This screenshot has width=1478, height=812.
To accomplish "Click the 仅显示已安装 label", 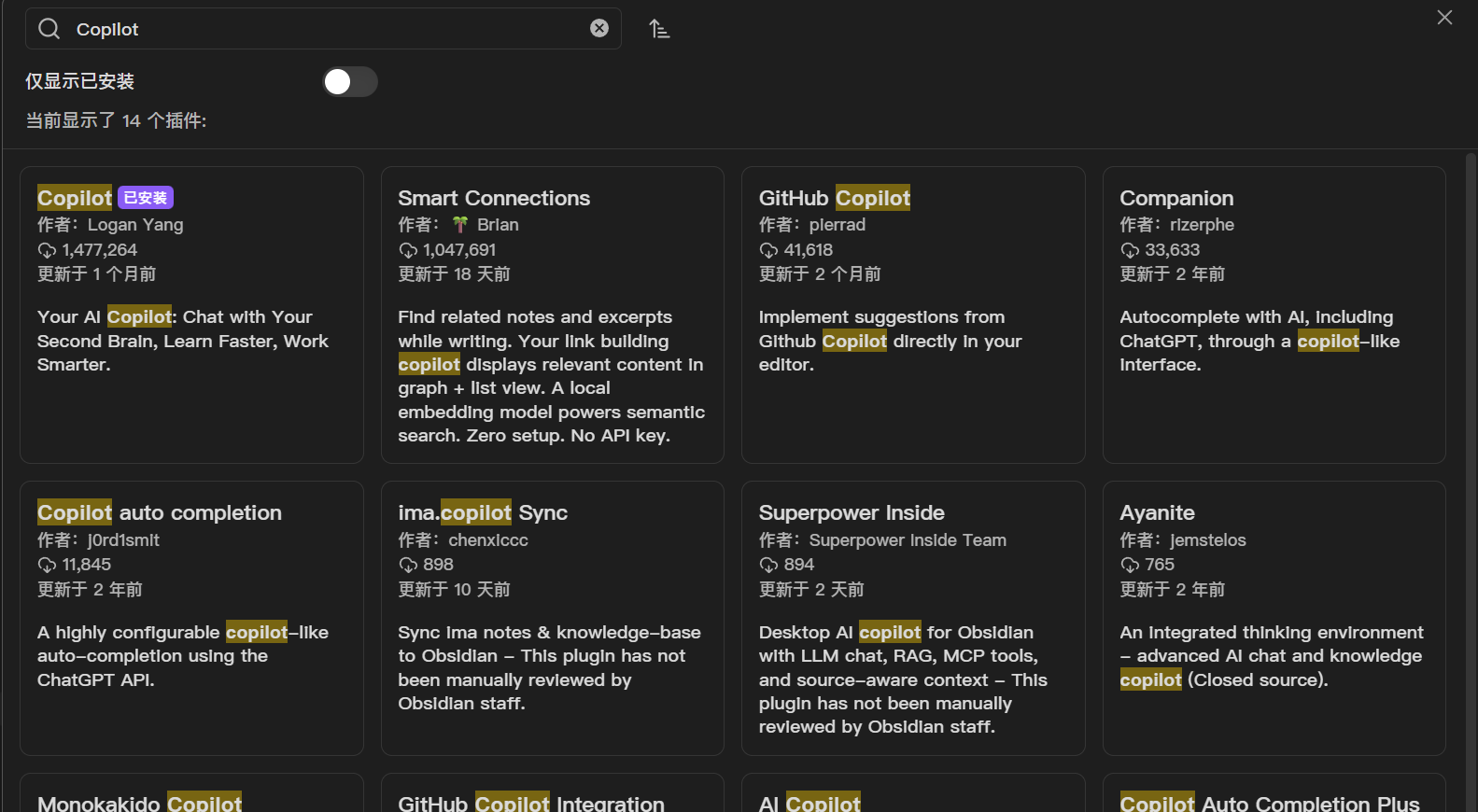I will pos(80,82).
